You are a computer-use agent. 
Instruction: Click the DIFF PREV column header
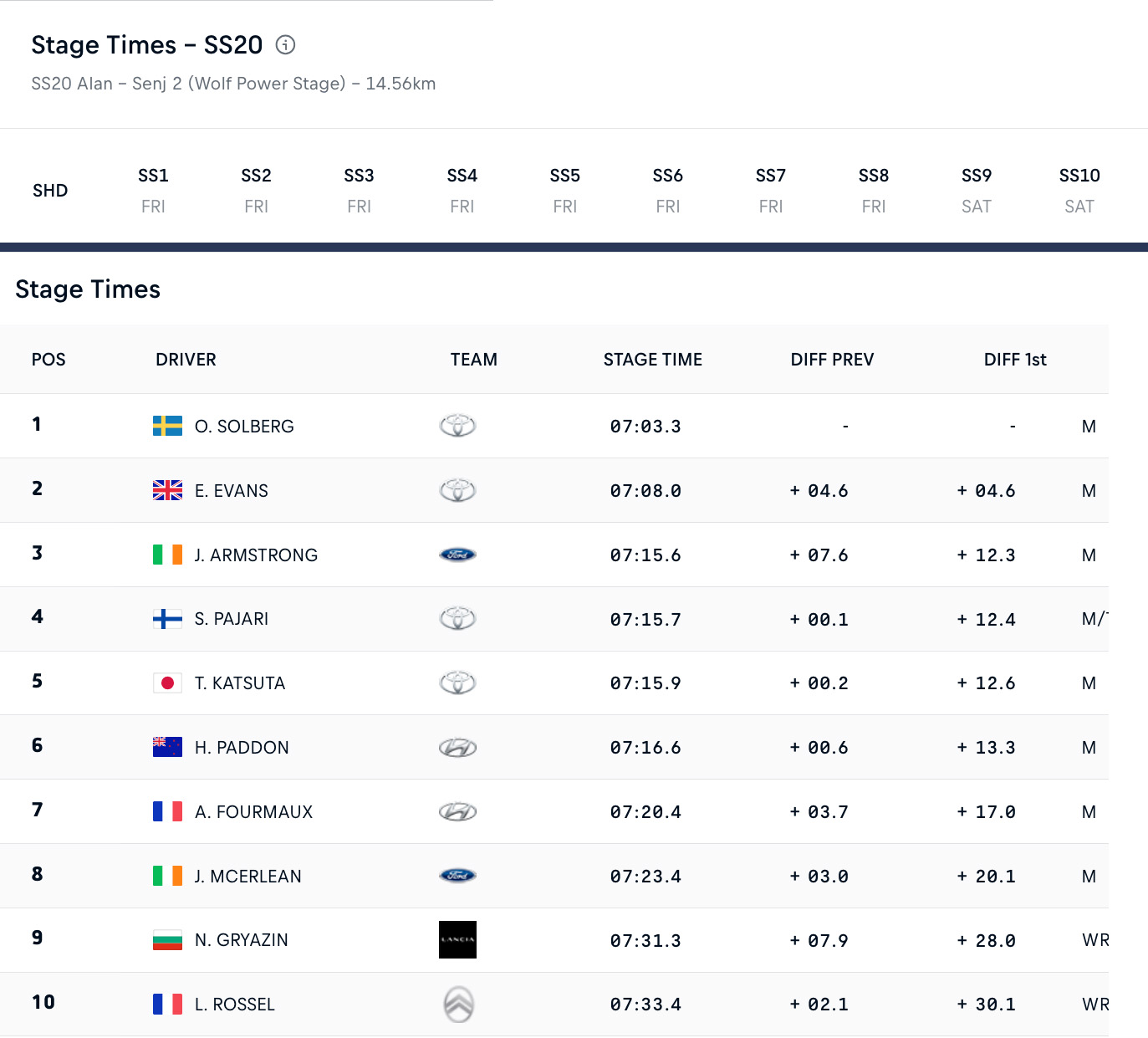[832, 360]
